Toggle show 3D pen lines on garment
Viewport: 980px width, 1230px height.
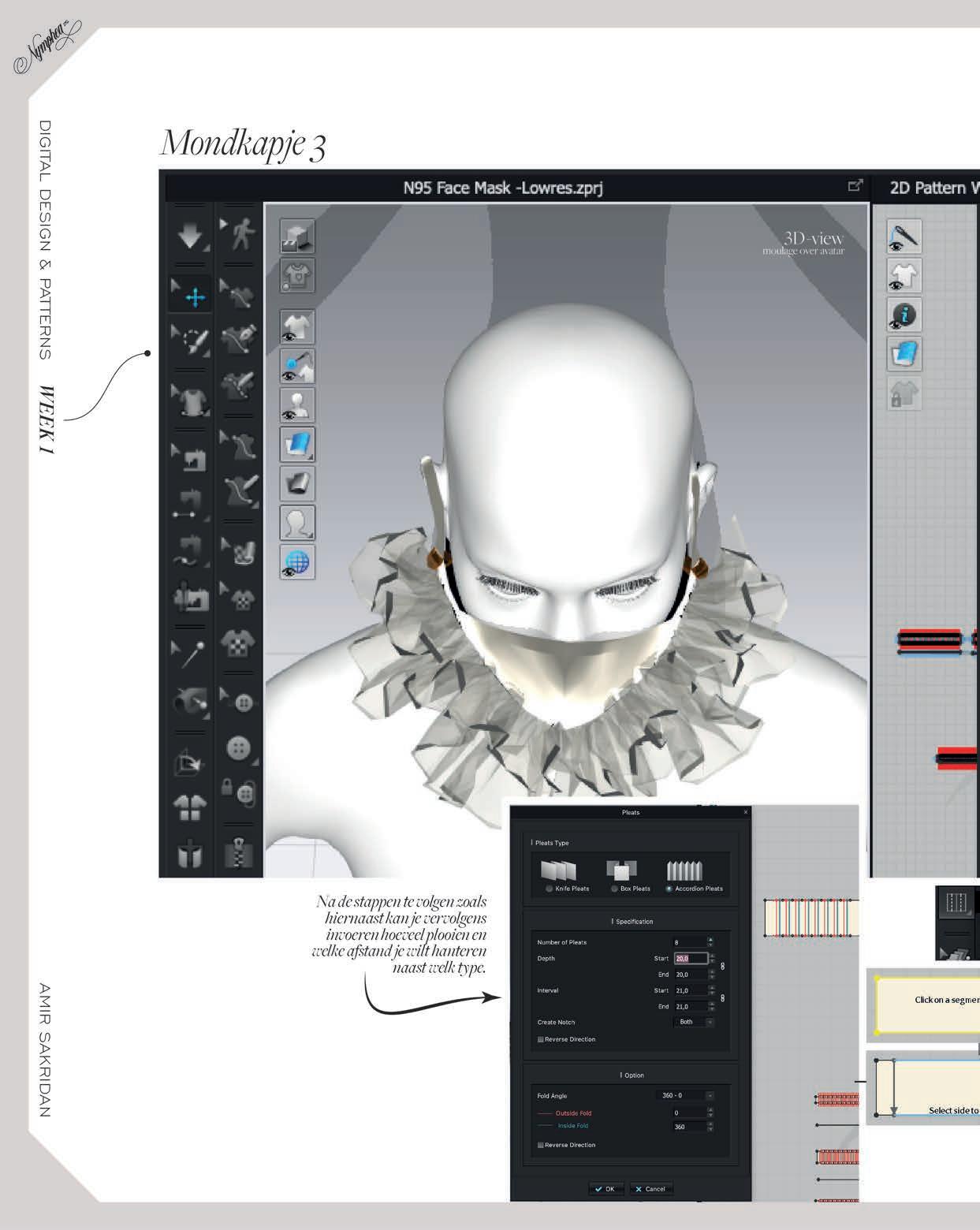(297, 366)
